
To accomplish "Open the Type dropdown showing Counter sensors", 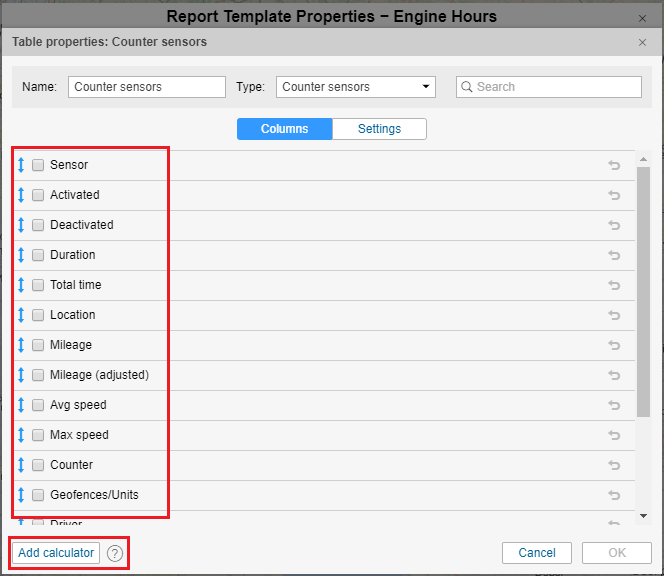I will click(356, 87).
